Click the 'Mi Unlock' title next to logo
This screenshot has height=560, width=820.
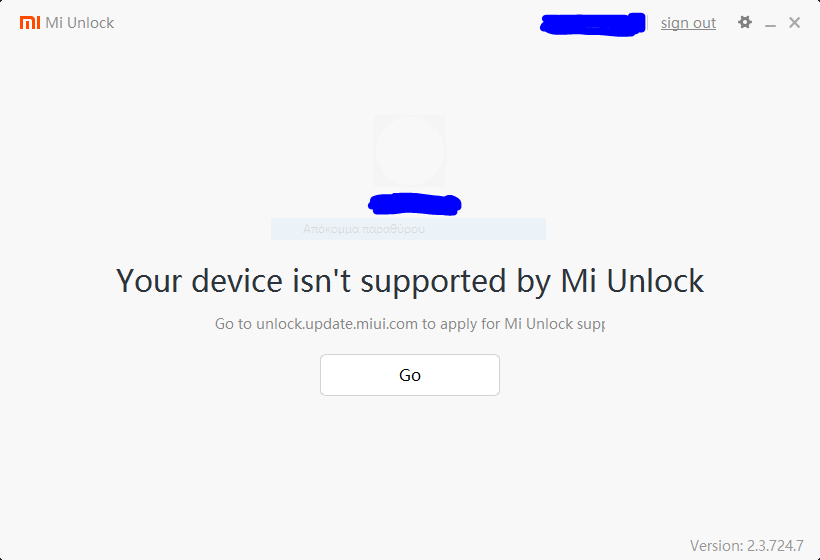pos(79,23)
